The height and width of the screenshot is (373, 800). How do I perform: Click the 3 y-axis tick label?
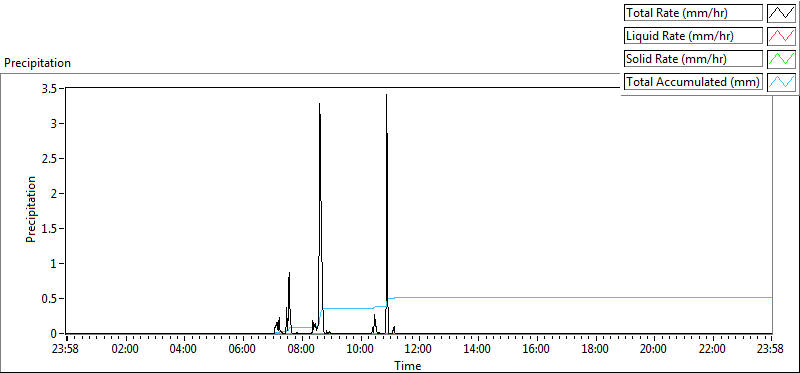(55, 123)
